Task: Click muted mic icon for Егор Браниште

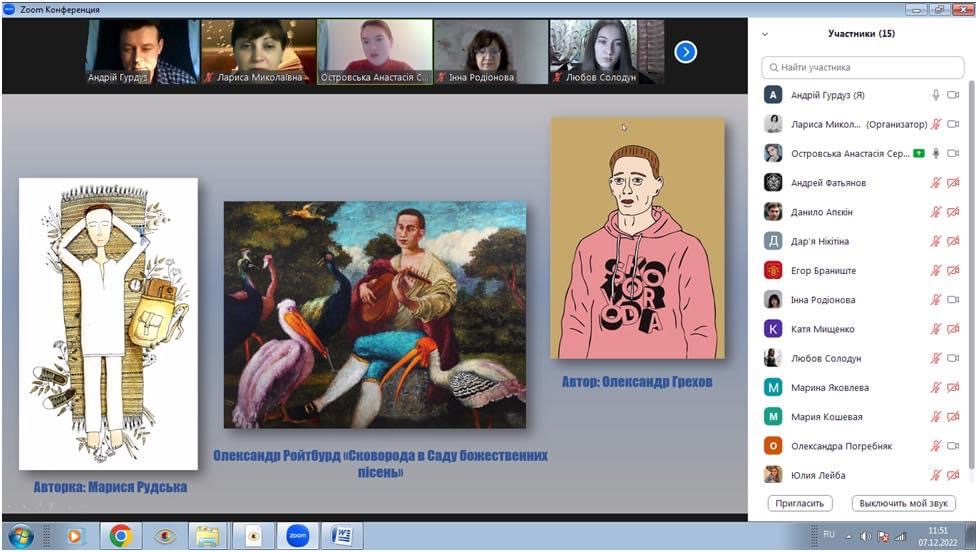Action: coord(936,271)
